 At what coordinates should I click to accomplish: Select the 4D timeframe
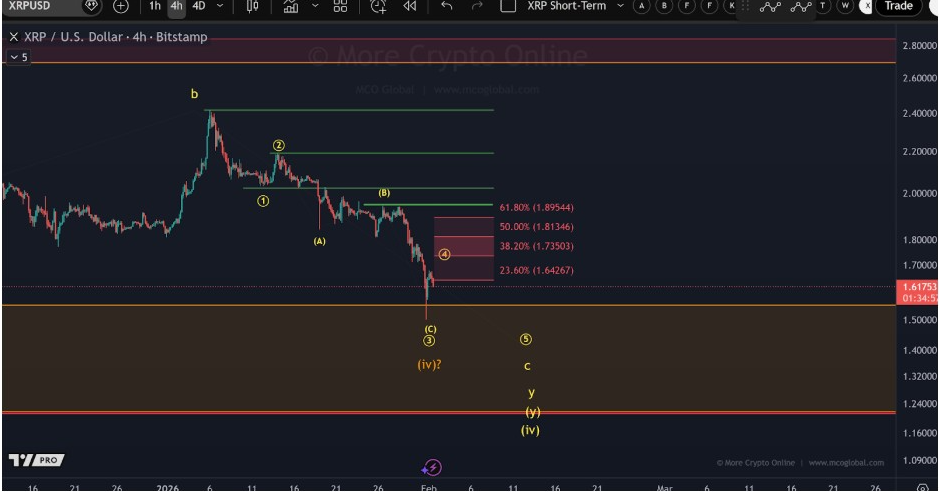click(x=199, y=6)
